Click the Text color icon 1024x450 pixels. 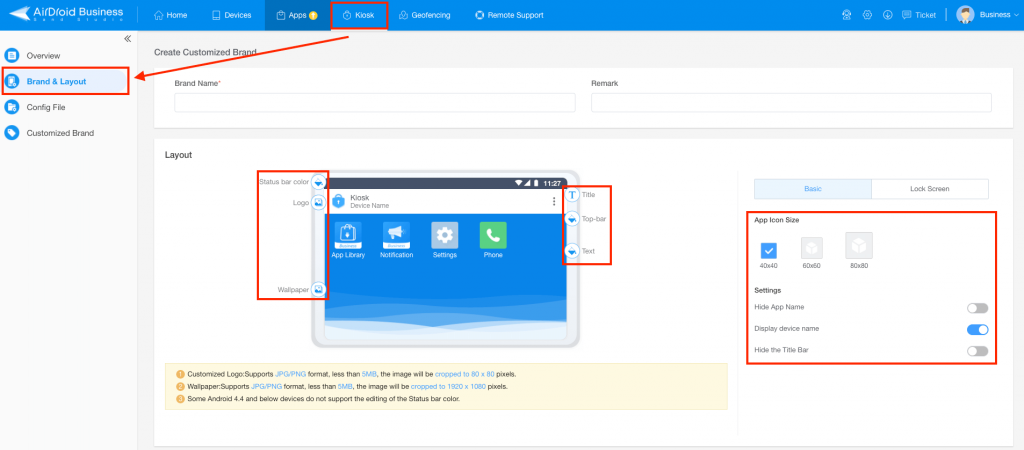point(571,251)
